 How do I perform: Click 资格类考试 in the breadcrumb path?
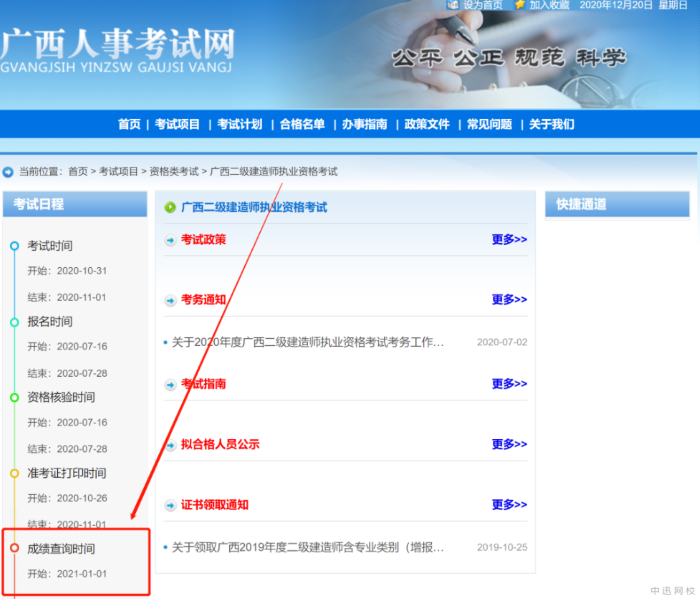click(174, 172)
